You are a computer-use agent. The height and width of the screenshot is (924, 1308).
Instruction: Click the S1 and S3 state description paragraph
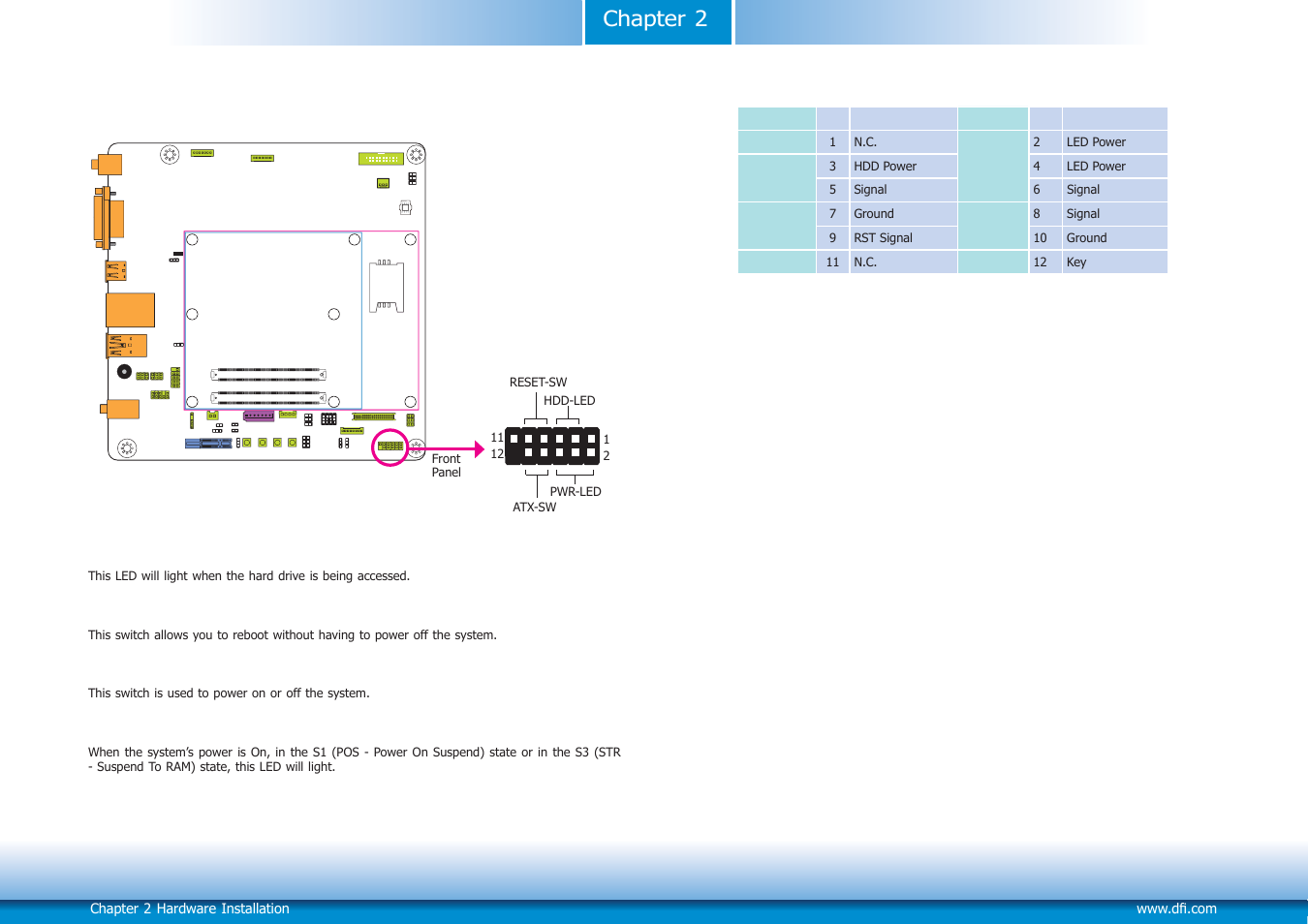pos(355,759)
